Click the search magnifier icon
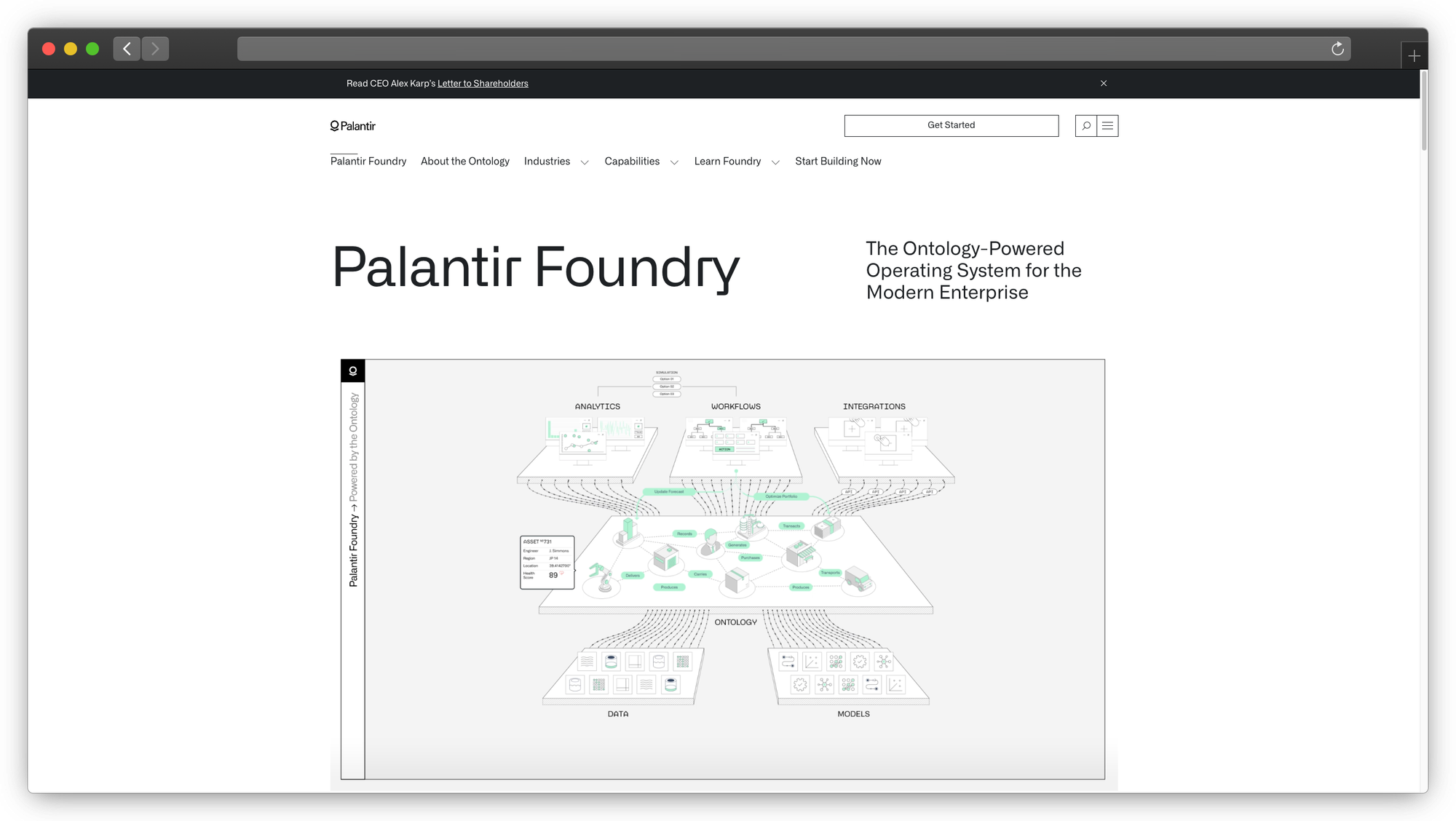1456x821 pixels. [x=1085, y=126]
